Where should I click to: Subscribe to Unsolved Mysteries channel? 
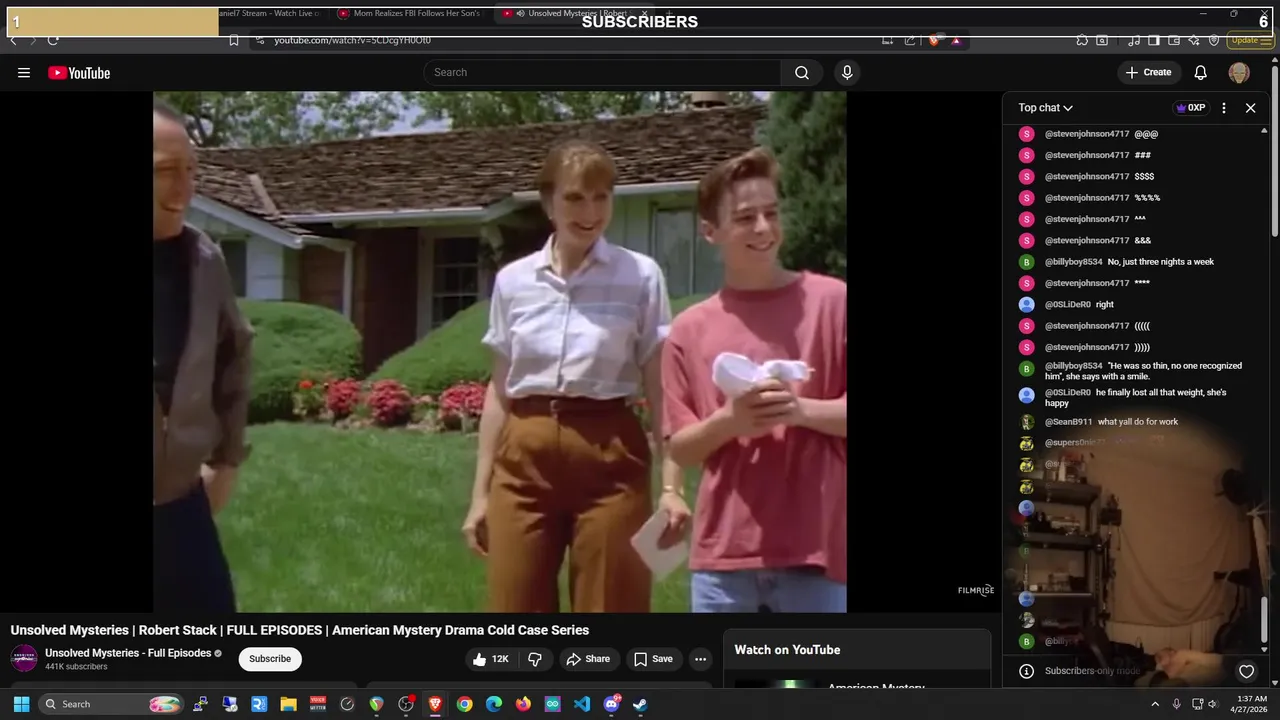[x=270, y=659]
